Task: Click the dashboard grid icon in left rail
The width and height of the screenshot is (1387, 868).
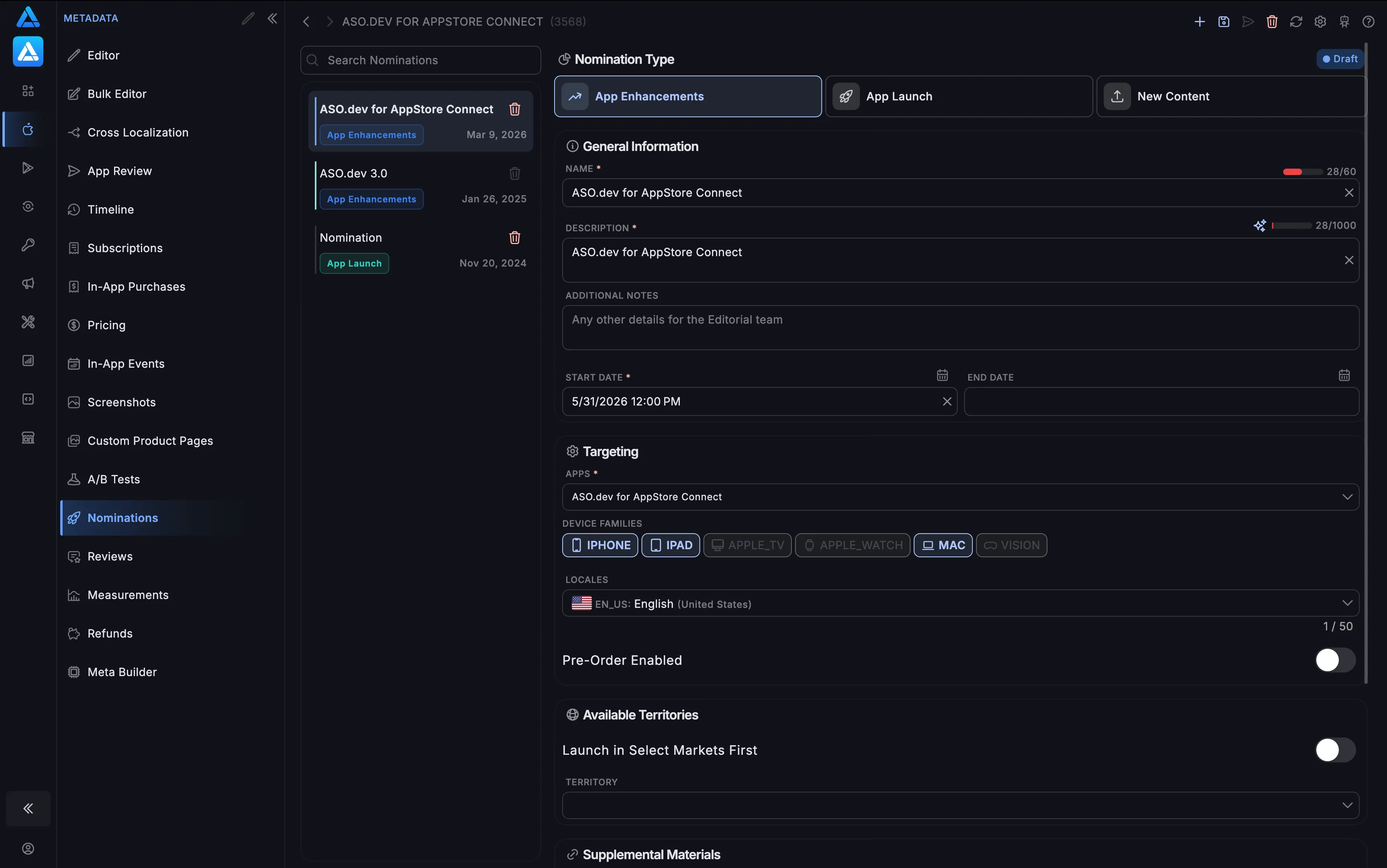Action: tap(28, 91)
